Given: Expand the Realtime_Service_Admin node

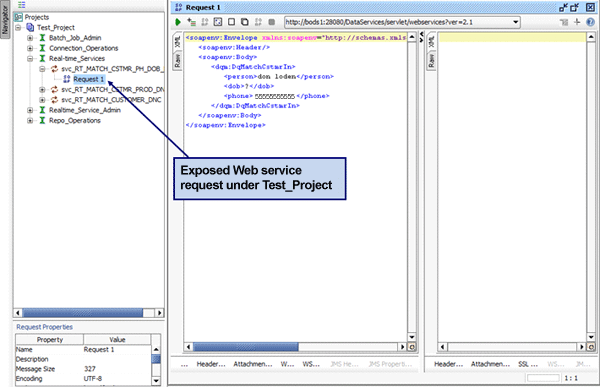Looking at the screenshot, I should pyautogui.click(x=30, y=110).
